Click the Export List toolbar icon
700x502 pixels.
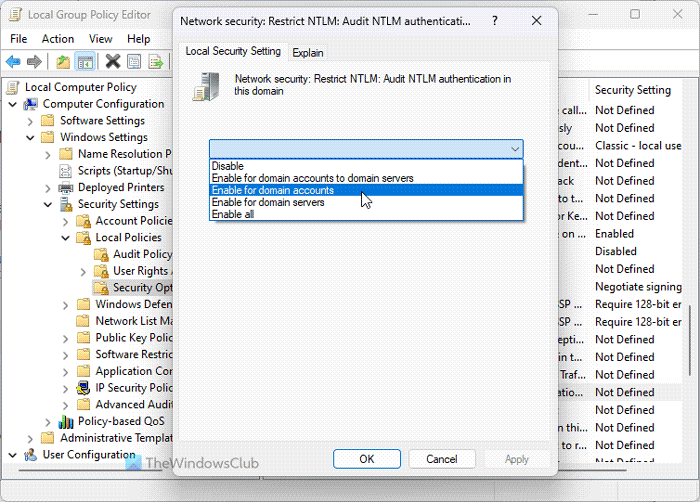[x=156, y=62]
